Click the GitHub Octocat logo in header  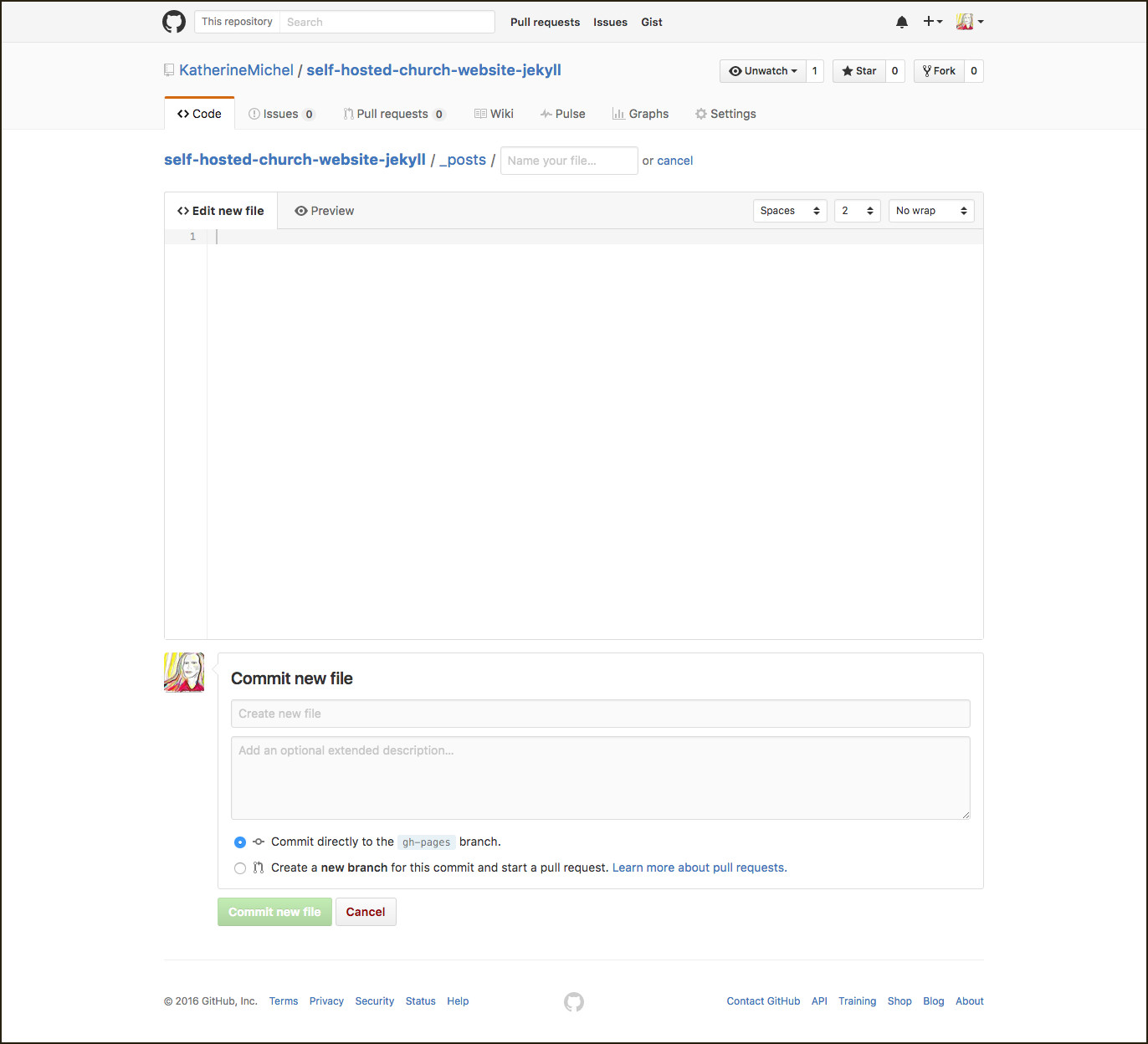pos(174,22)
